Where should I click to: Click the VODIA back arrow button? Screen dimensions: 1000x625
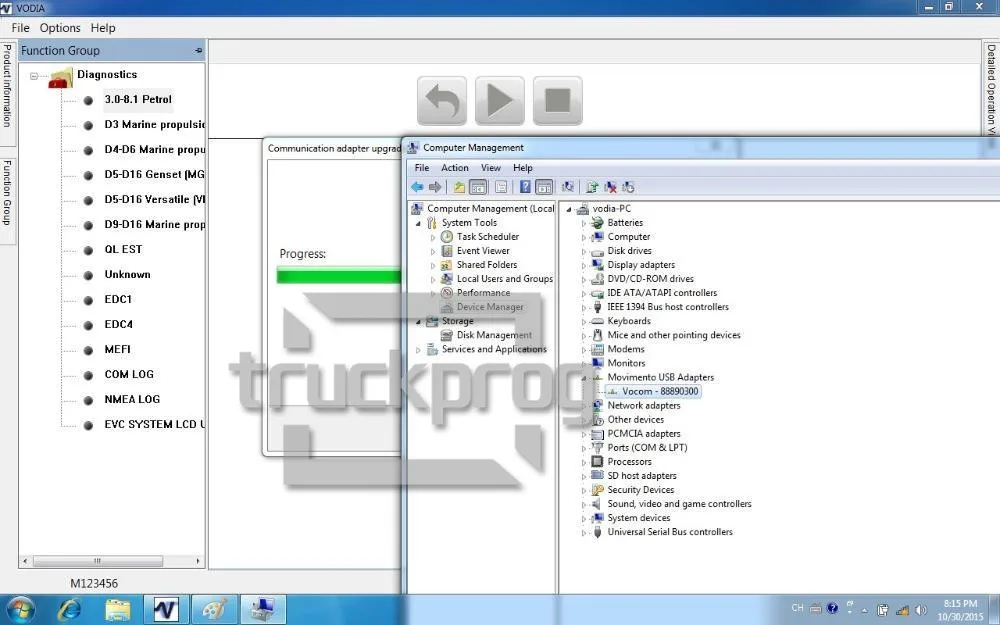tap(441, 101)
